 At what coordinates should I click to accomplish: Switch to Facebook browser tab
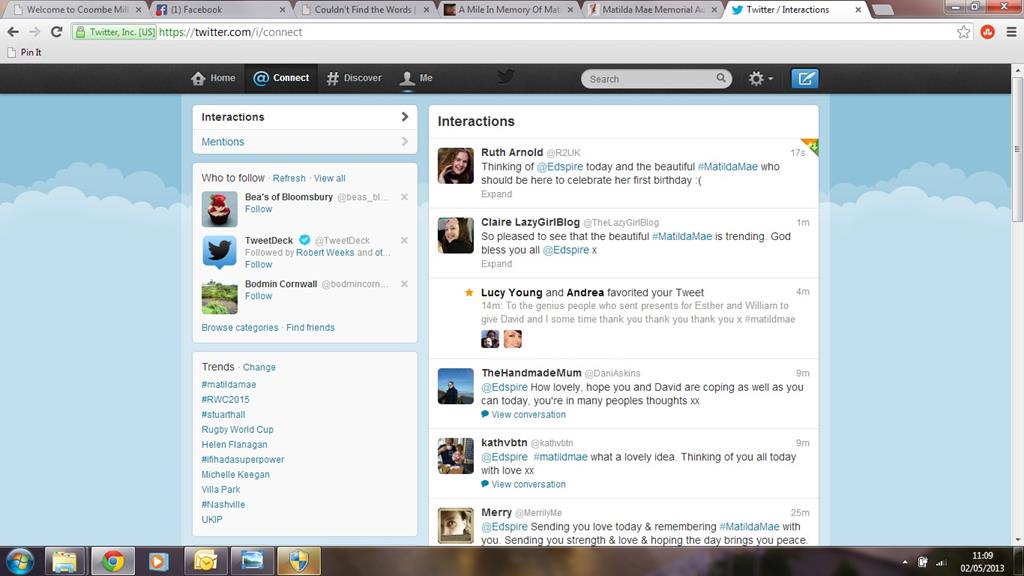[219, 10]
